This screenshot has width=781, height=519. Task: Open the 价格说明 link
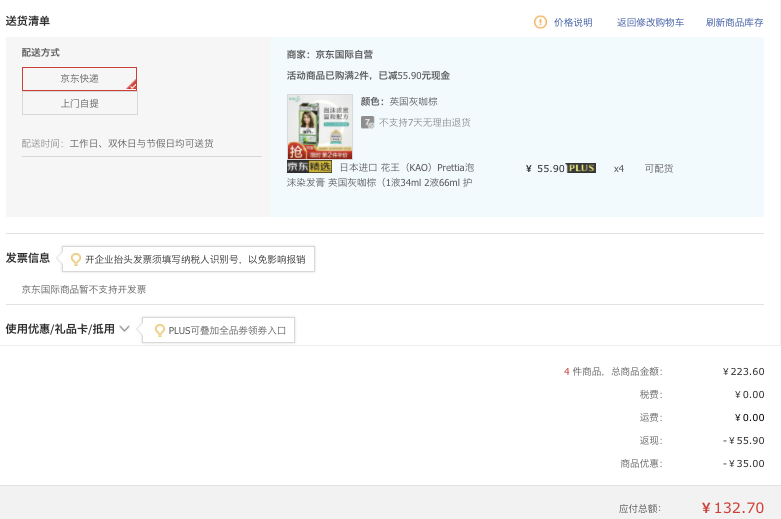pyautogui.click(x=573, y=22)
